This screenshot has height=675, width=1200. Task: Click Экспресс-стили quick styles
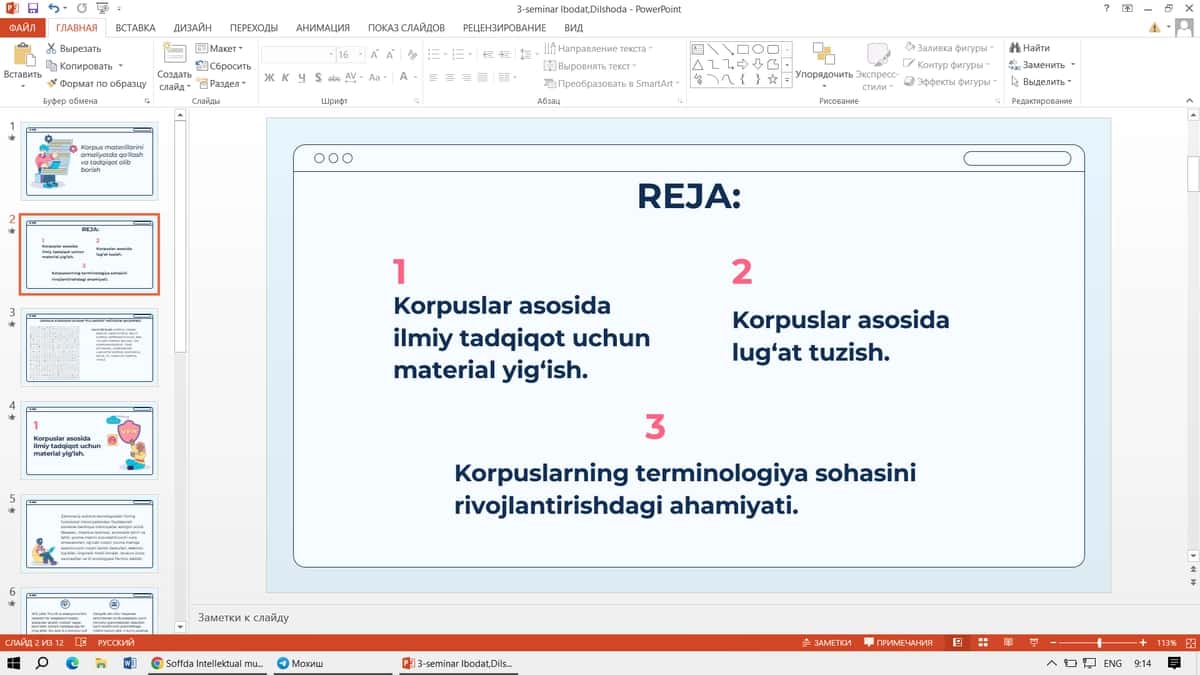877,65
